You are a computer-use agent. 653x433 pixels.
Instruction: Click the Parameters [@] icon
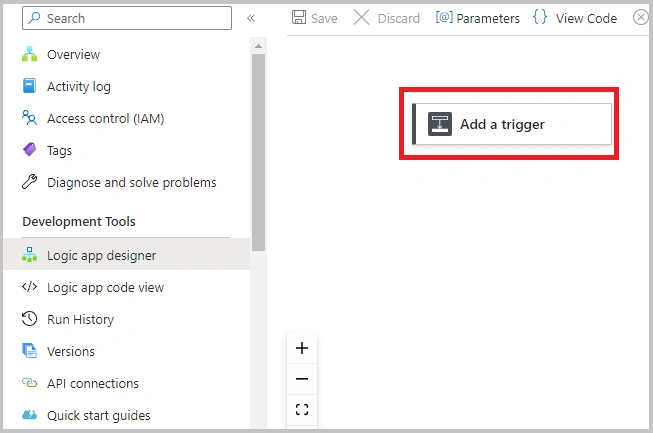tap(444, 17)
